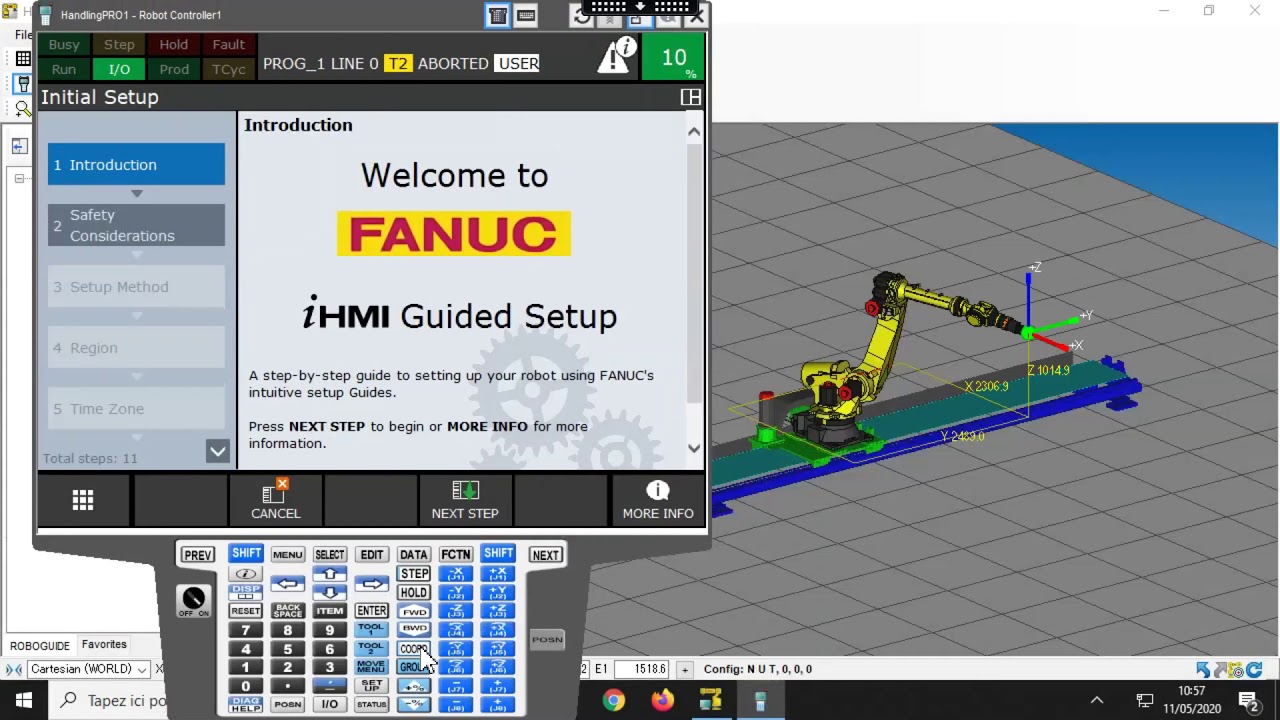Select step 2 Safety Considerations
The width and height of the screenshot is (1280, 720).
point(136,225)
